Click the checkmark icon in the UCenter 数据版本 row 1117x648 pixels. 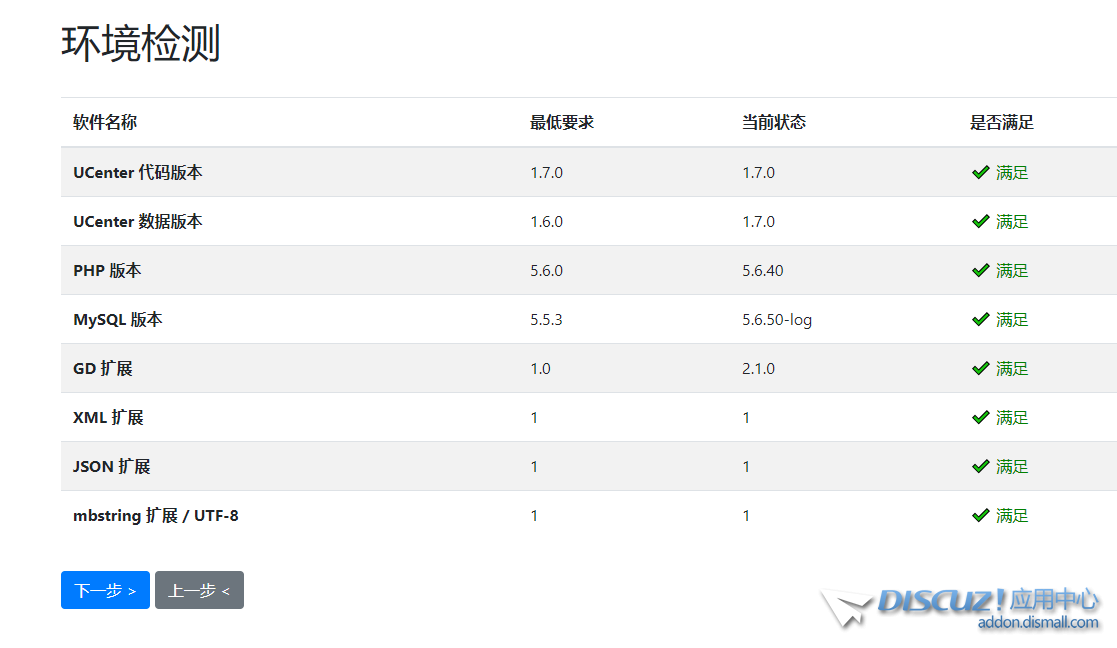(981, 221)
